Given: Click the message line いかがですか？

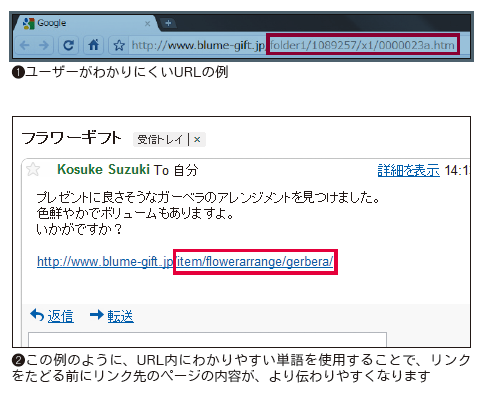Looking at the screenshot, I should [x=79, y=229].
